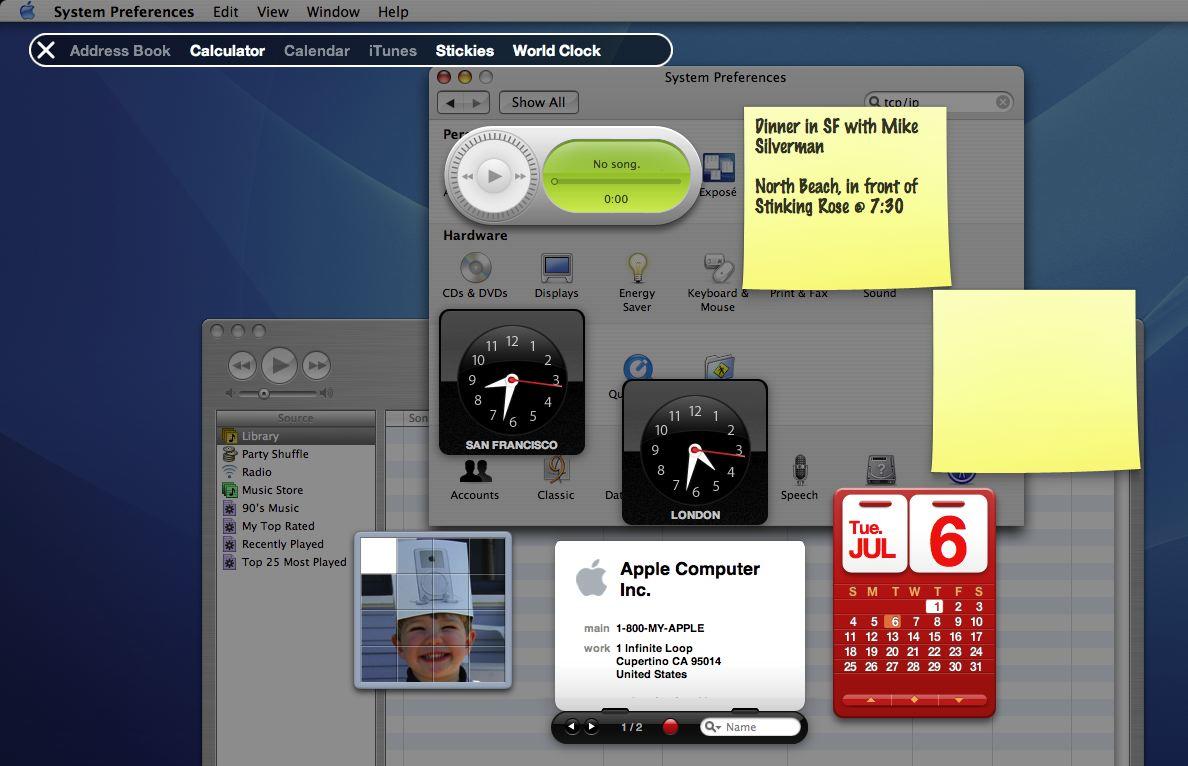The image size is (1188, 766).
Task: Show the next Address Book widget card
Action: pyautogui.click(x=592, y=727)
